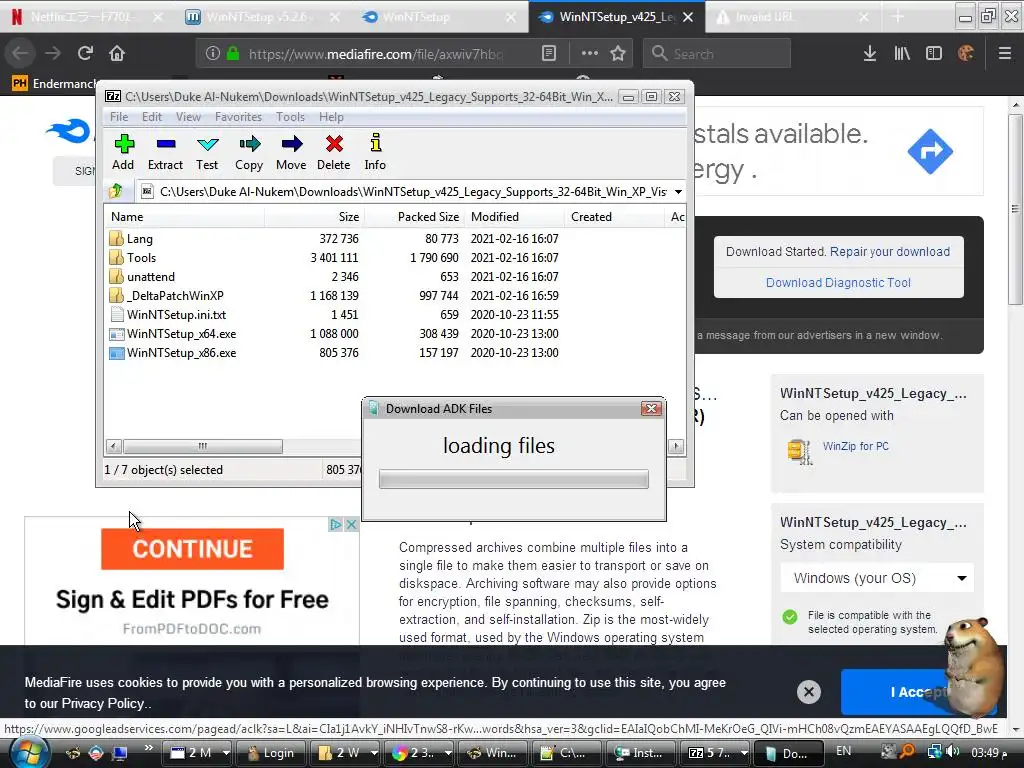The image size is (1024, 768).
Task: Expand the 2 M taskbar group arrow
Action: pos(226,753)
